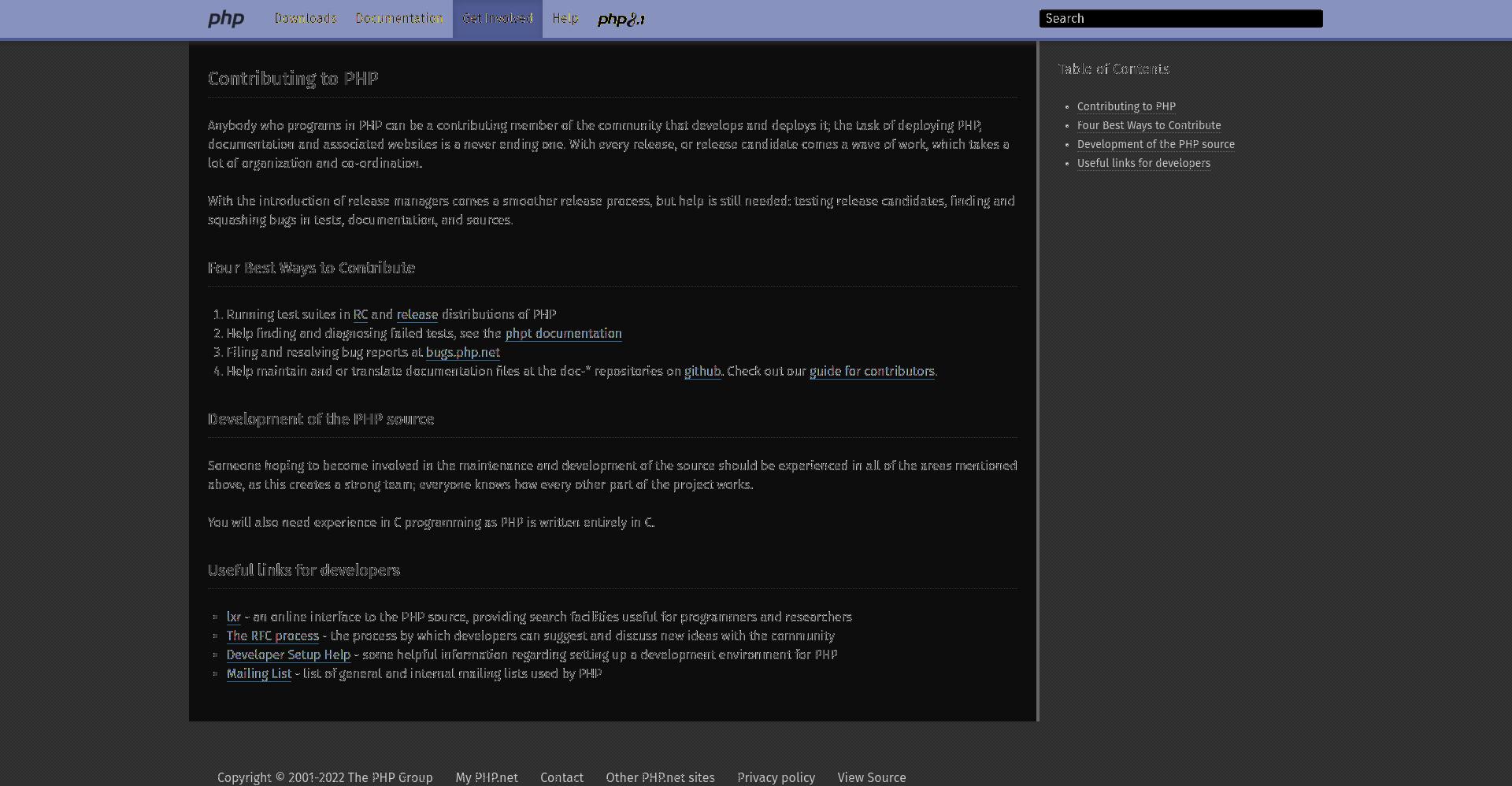Open the Privacy policy footer link
Image resolution: width=1512 pixels, height=786 pixels.
pyautogui.click(x=776, y=777)
